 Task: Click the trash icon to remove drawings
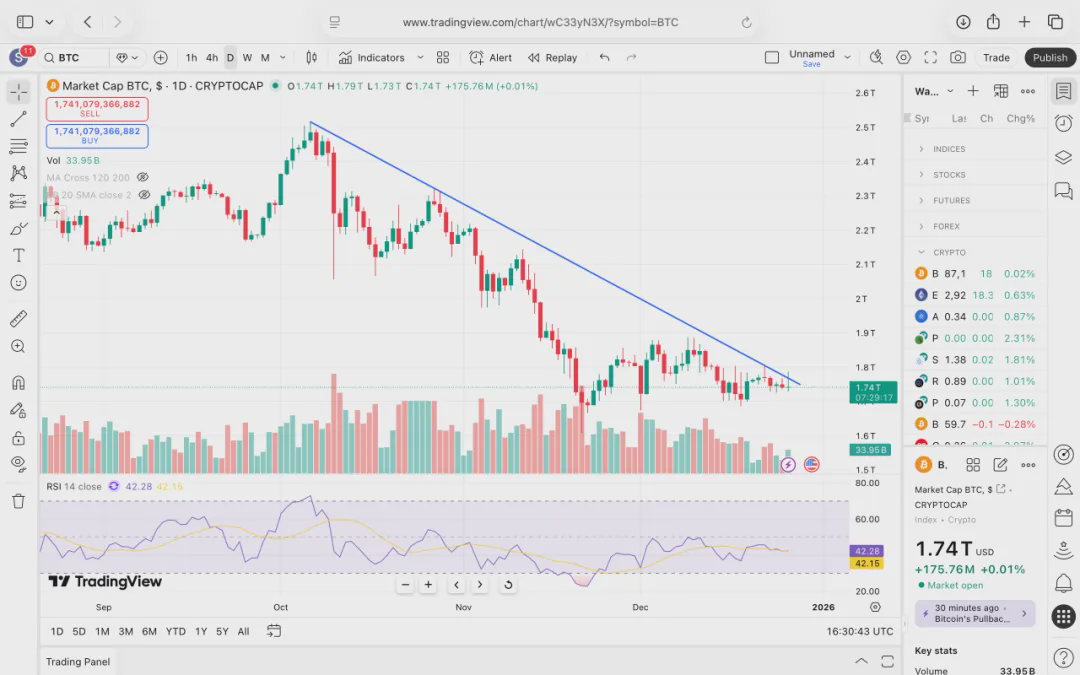click(x=18, y=501)
